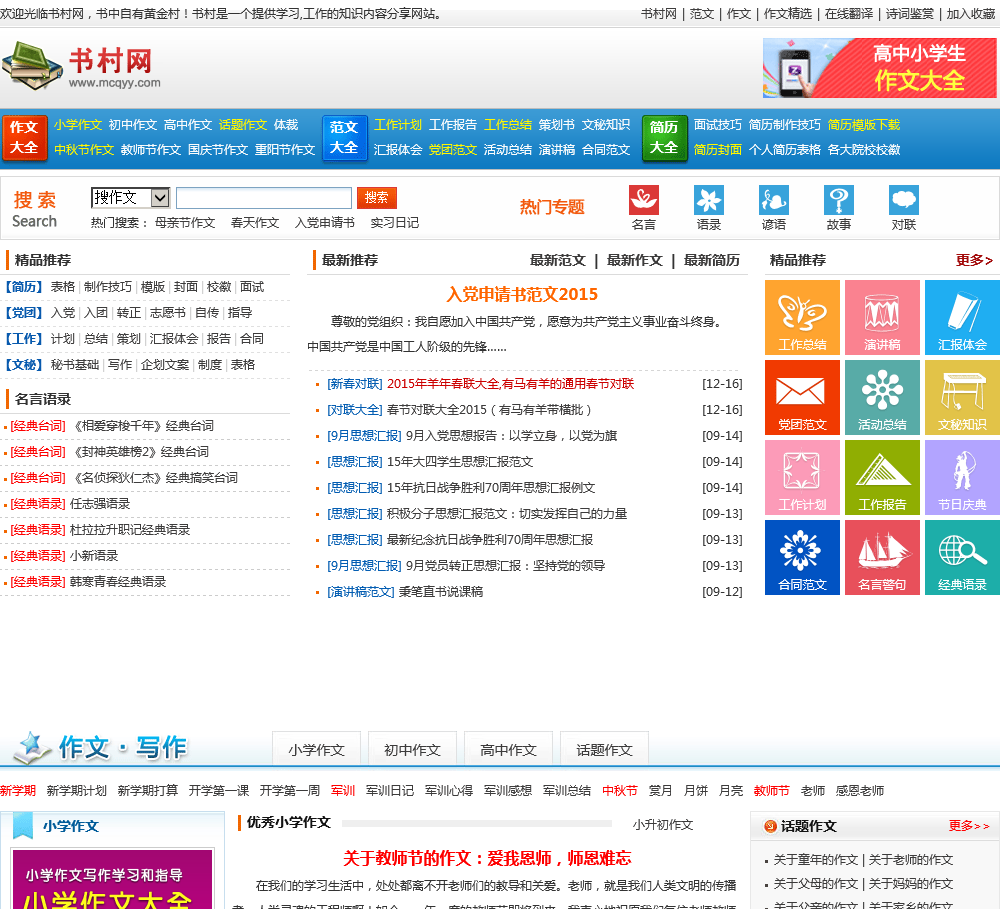This screenshot has width=1000, height=909.
Task: Switch to 最新范文 tab
Action: pos(558,260)
